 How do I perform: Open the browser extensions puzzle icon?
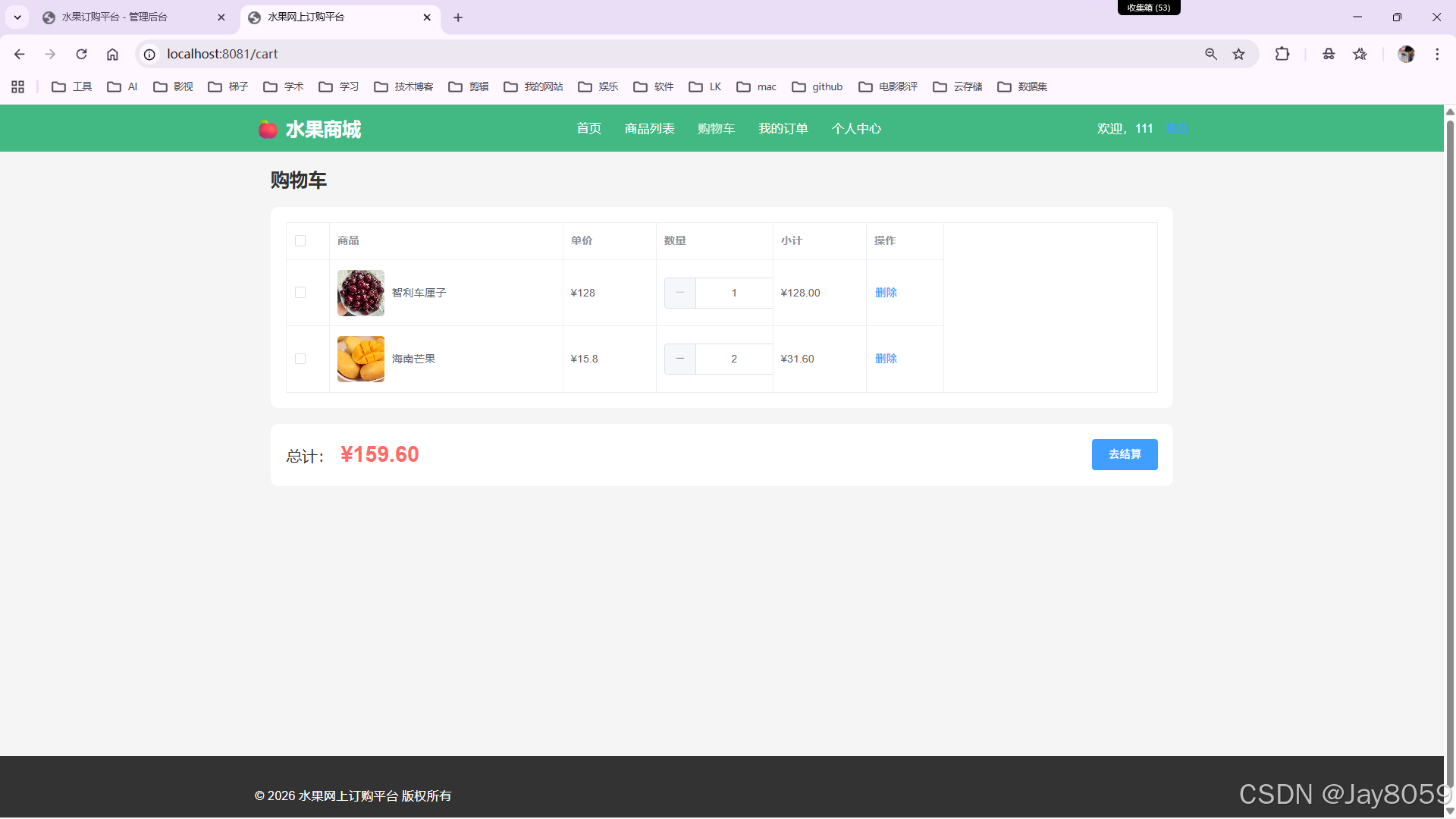(x=1282, y=54)
